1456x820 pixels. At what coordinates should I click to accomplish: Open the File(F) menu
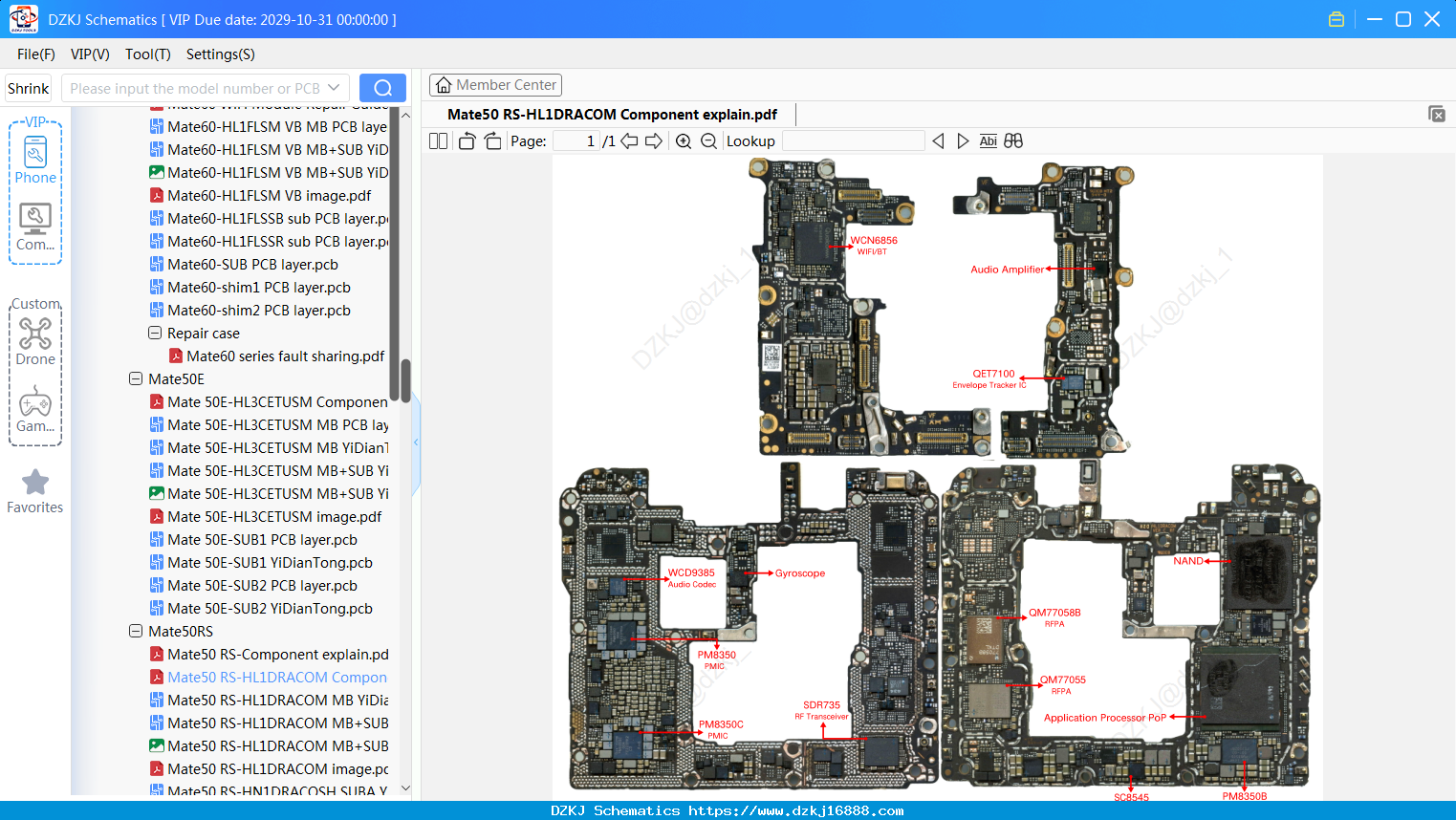click(36, 54)
